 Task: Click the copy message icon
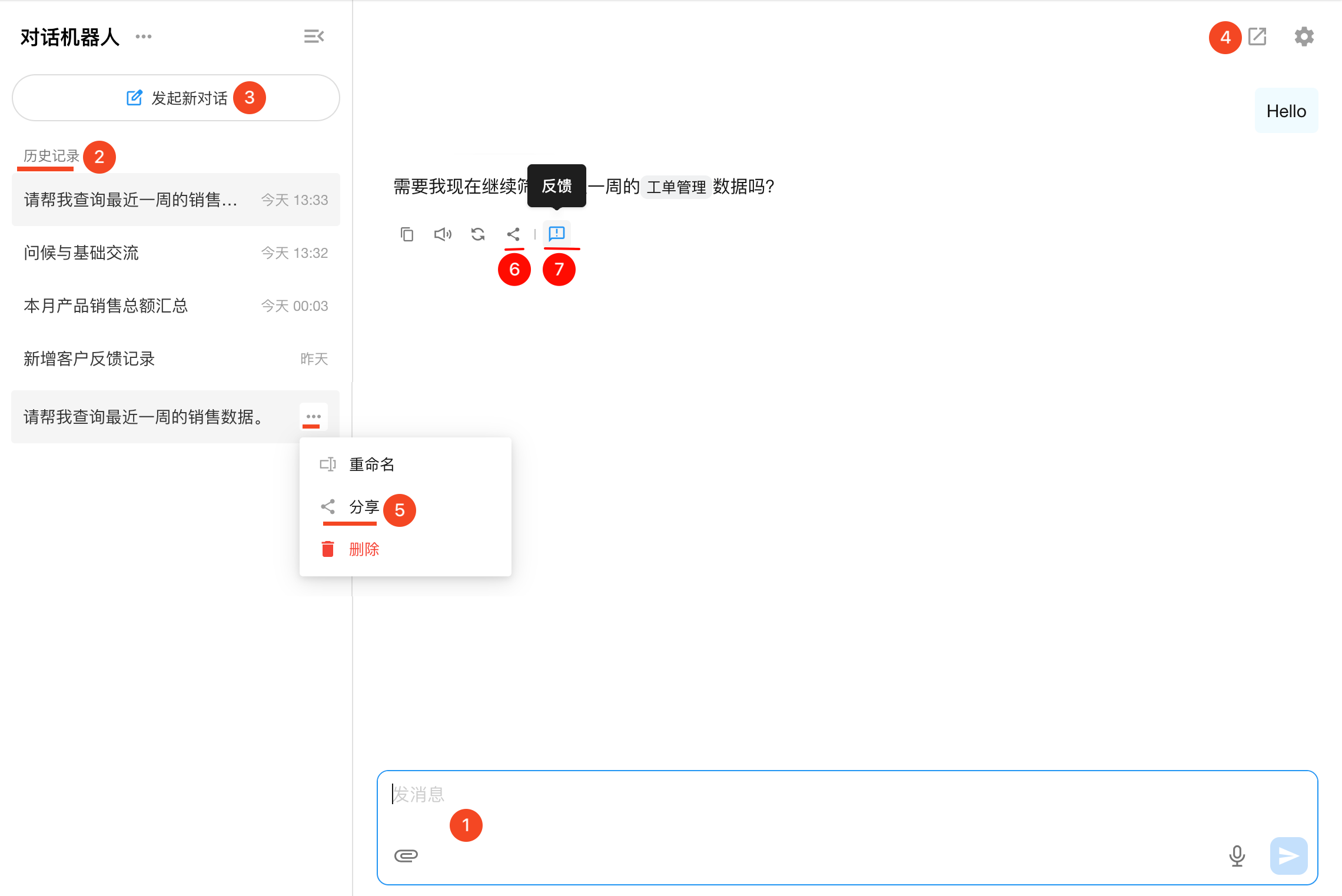click(407, 234)
